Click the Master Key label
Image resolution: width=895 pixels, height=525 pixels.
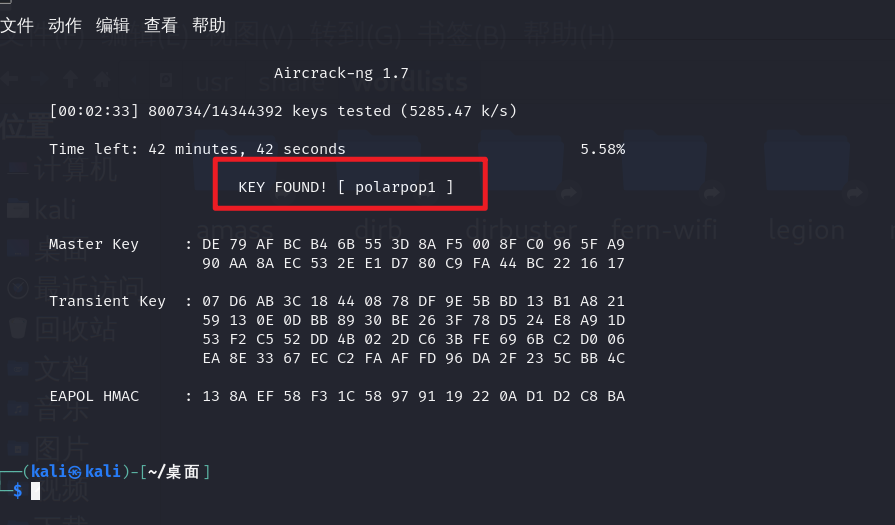[94, 244]
